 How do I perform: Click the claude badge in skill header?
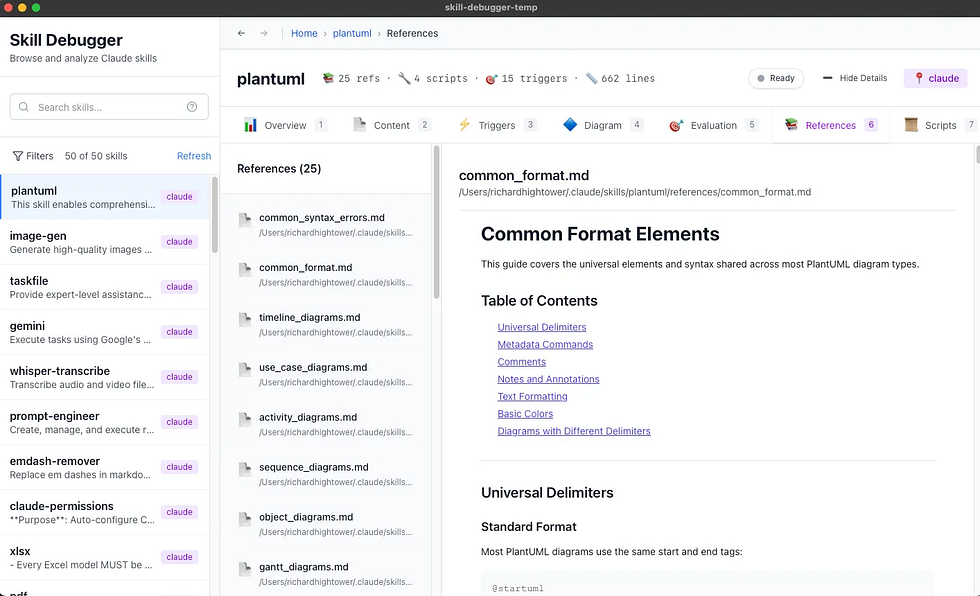(936, 78)
